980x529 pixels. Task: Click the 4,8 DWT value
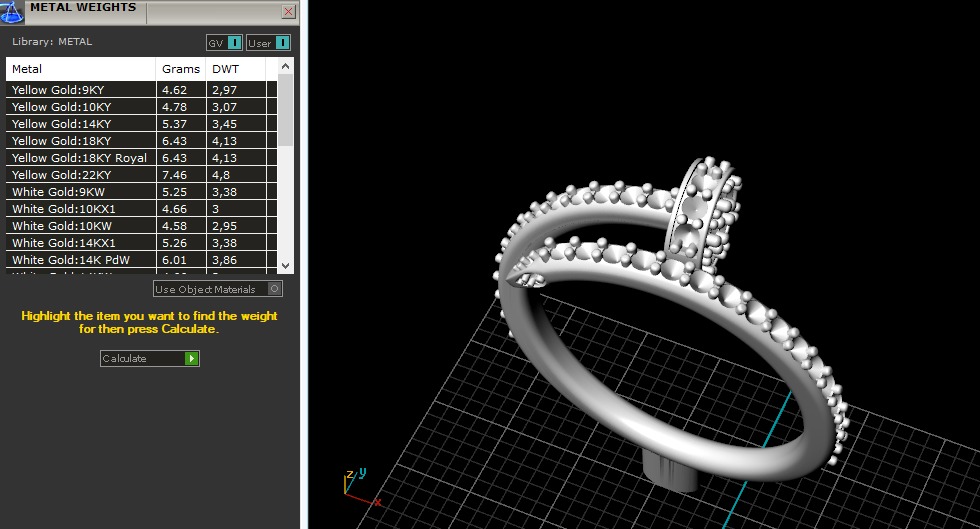[x=221, y=174]
